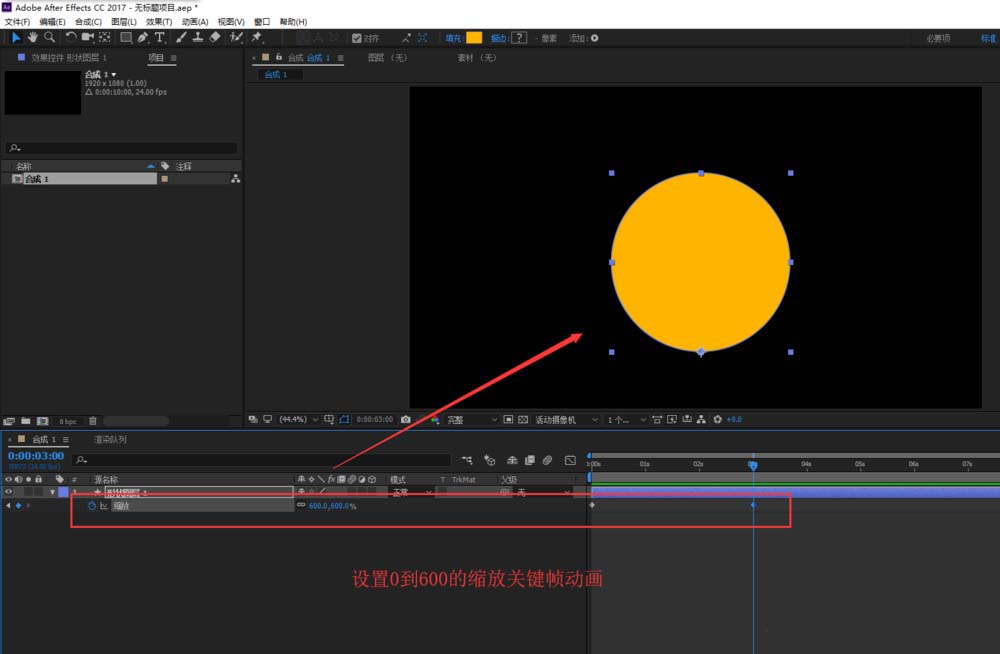The height and width of the screenshot is (654, 1000).
Task: Select the Zoom magnifier tool
Action: (49, 38)
